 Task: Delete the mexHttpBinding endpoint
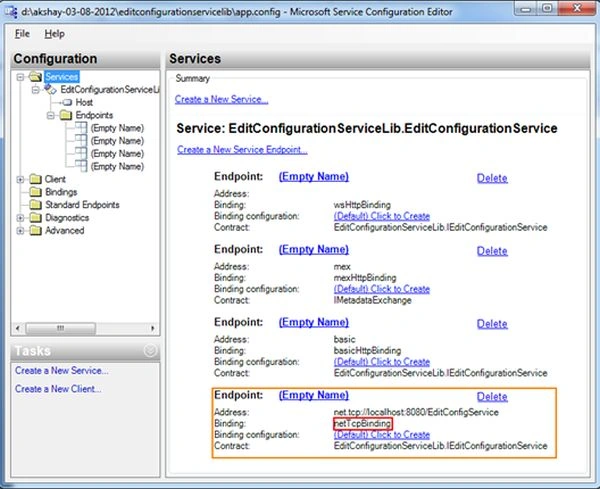[x=492, y=251]
